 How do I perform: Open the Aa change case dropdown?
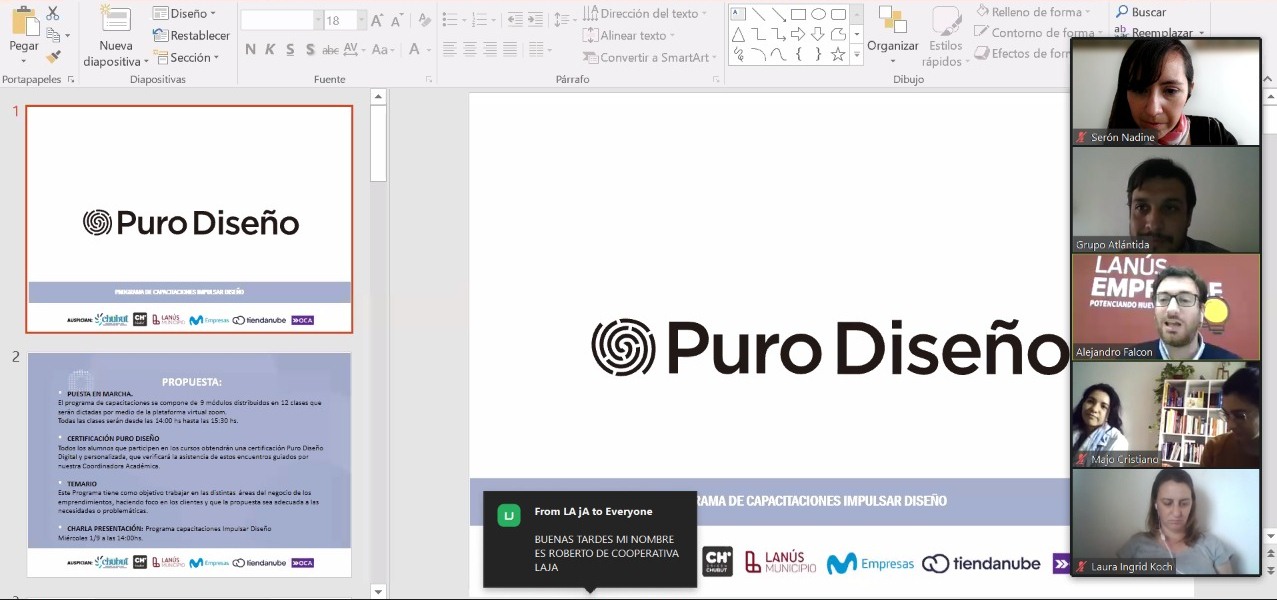[383, 49]
